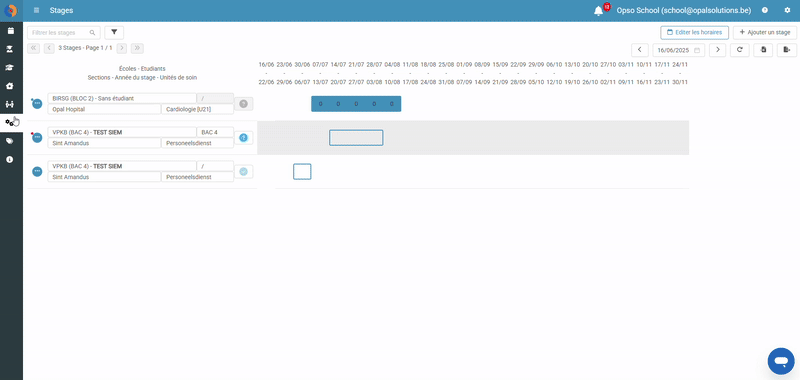Open the tags sidebar icon

point(10,141)
